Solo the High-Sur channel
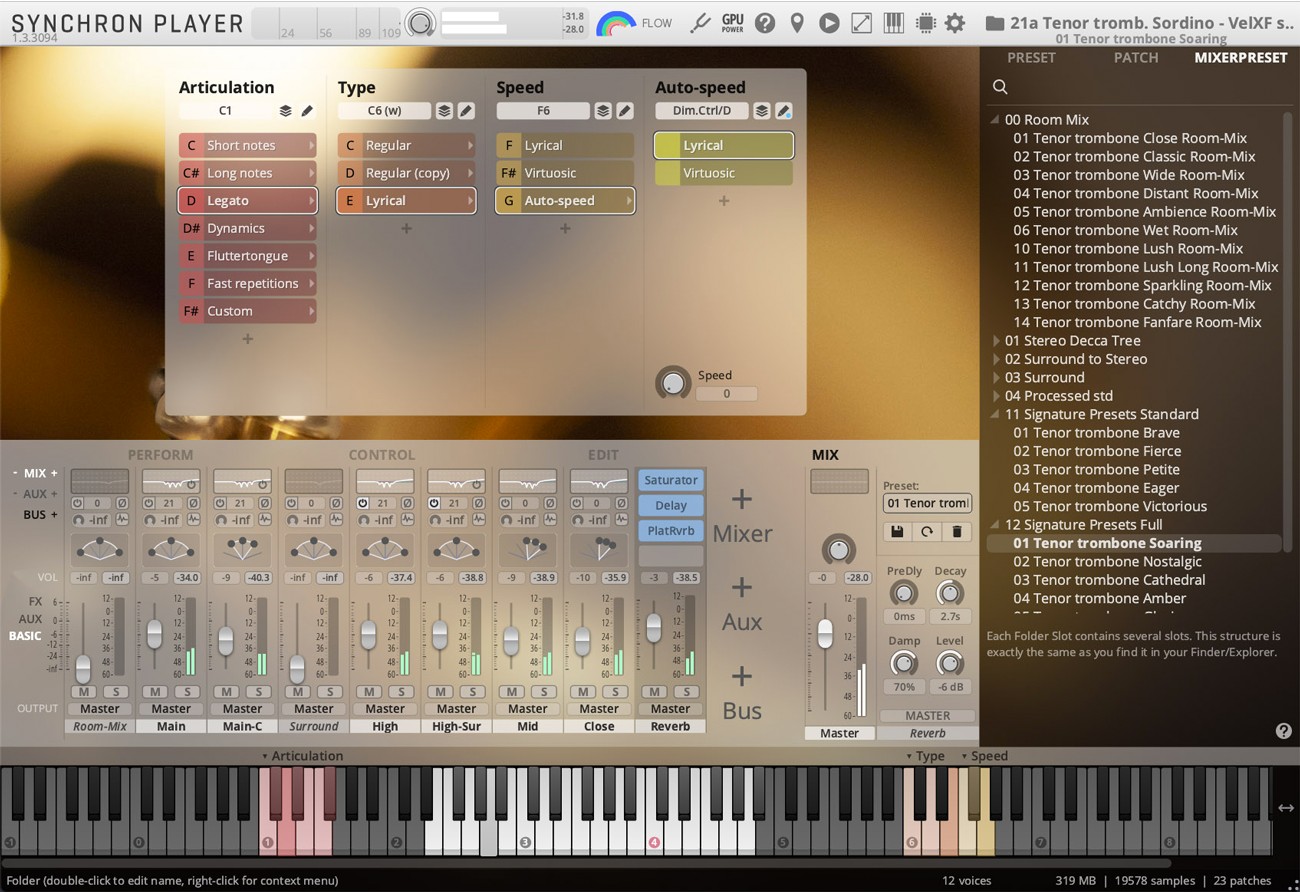The image size is (1300, 892). (473, 692)
